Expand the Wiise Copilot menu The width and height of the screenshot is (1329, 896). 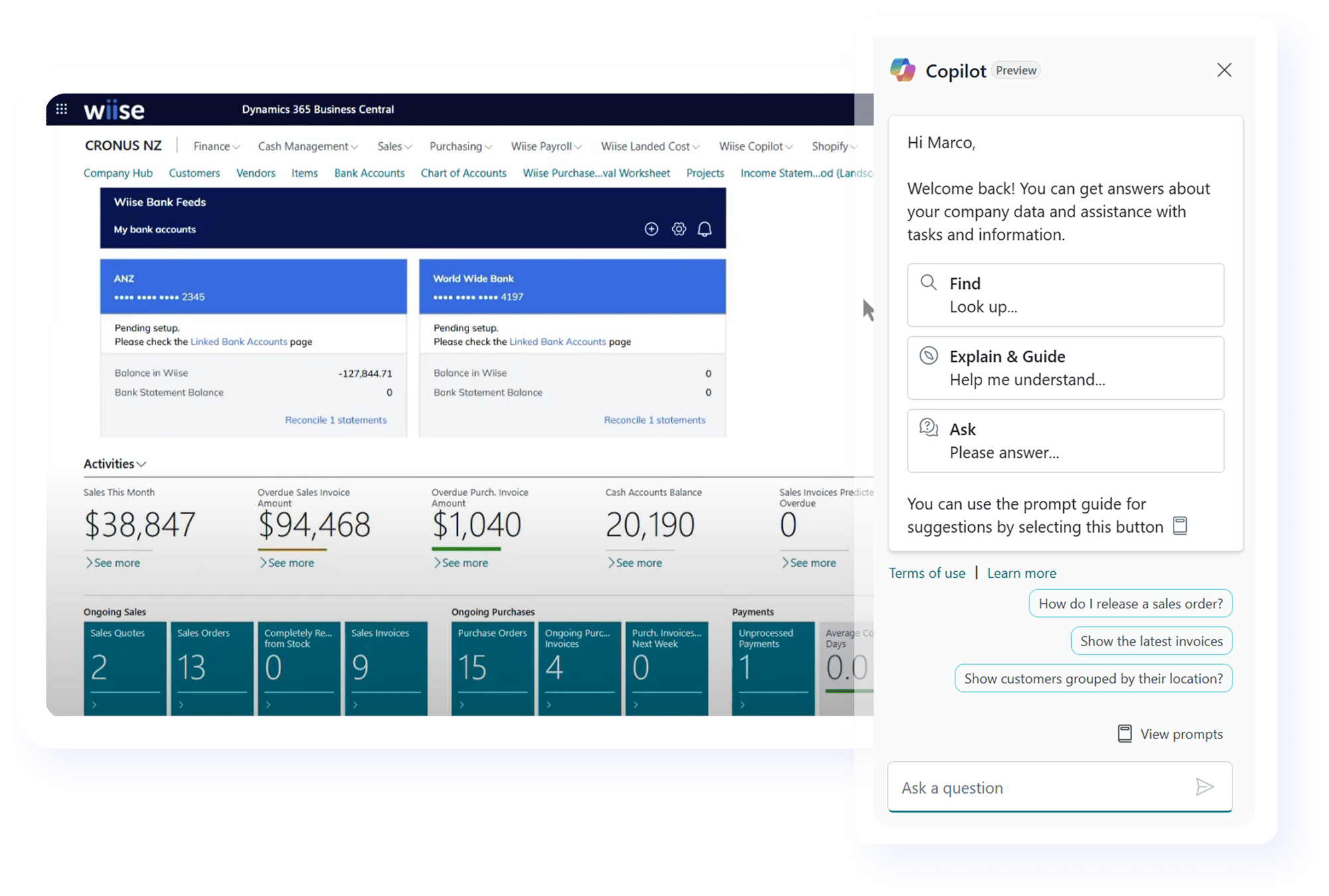[x=756, y=146]
